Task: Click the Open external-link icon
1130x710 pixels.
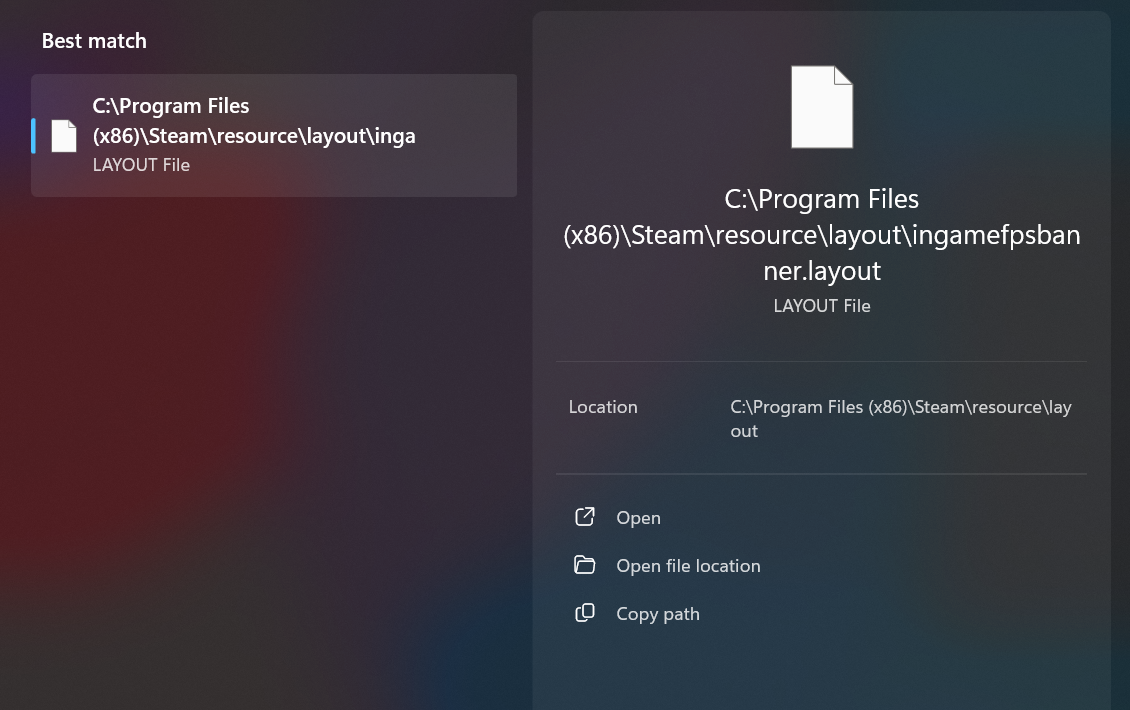Action: [584, 517]
